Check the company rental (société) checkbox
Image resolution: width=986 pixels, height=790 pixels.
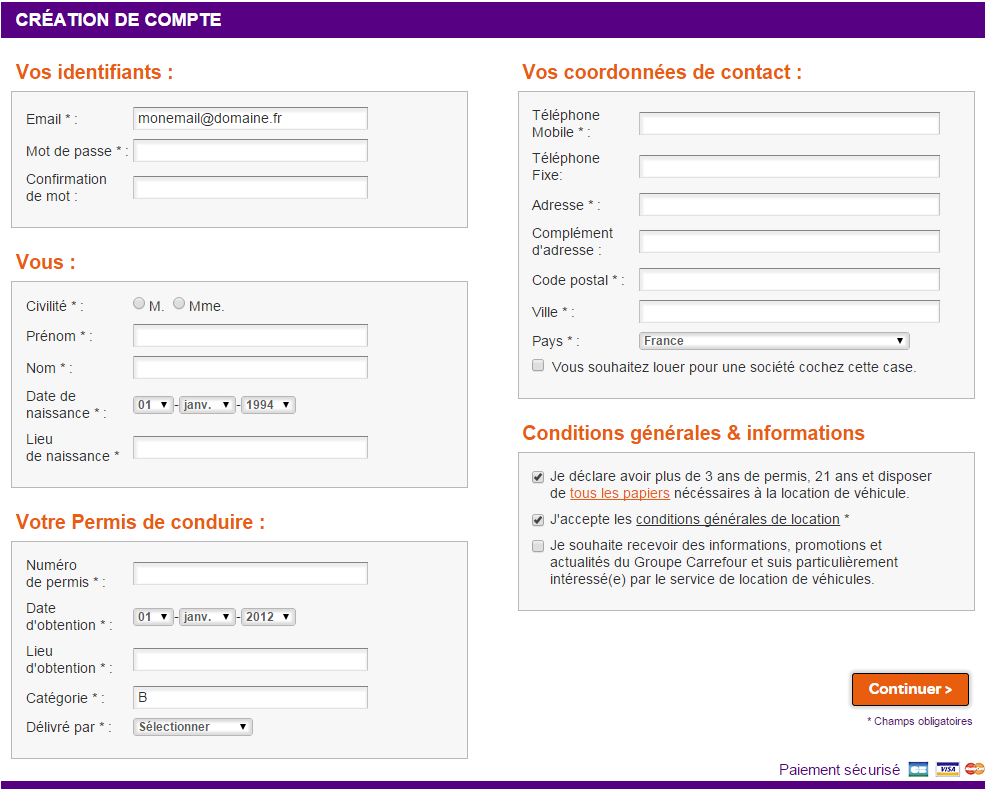539,366
